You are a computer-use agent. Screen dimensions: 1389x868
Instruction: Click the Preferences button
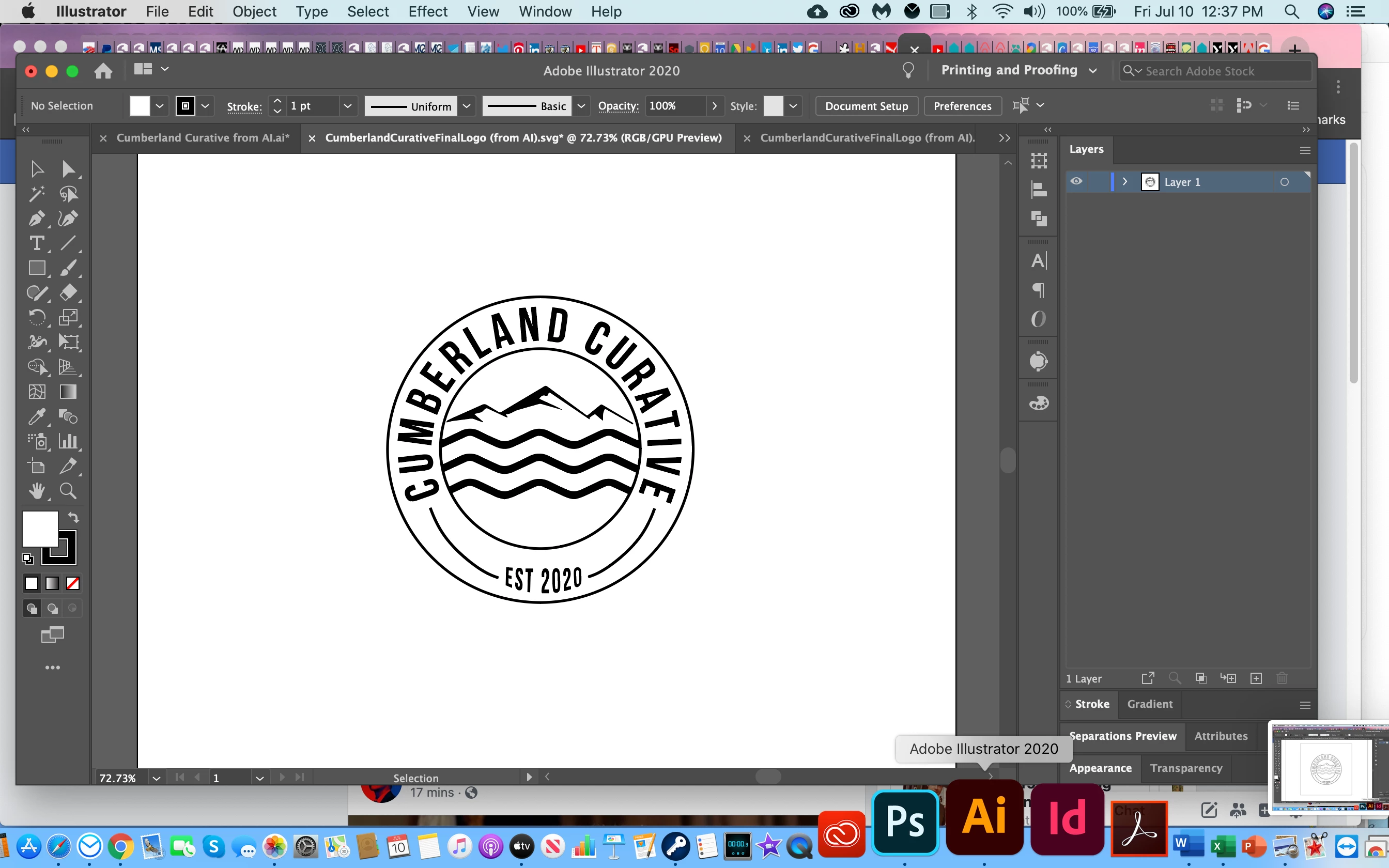click(962, 106)
